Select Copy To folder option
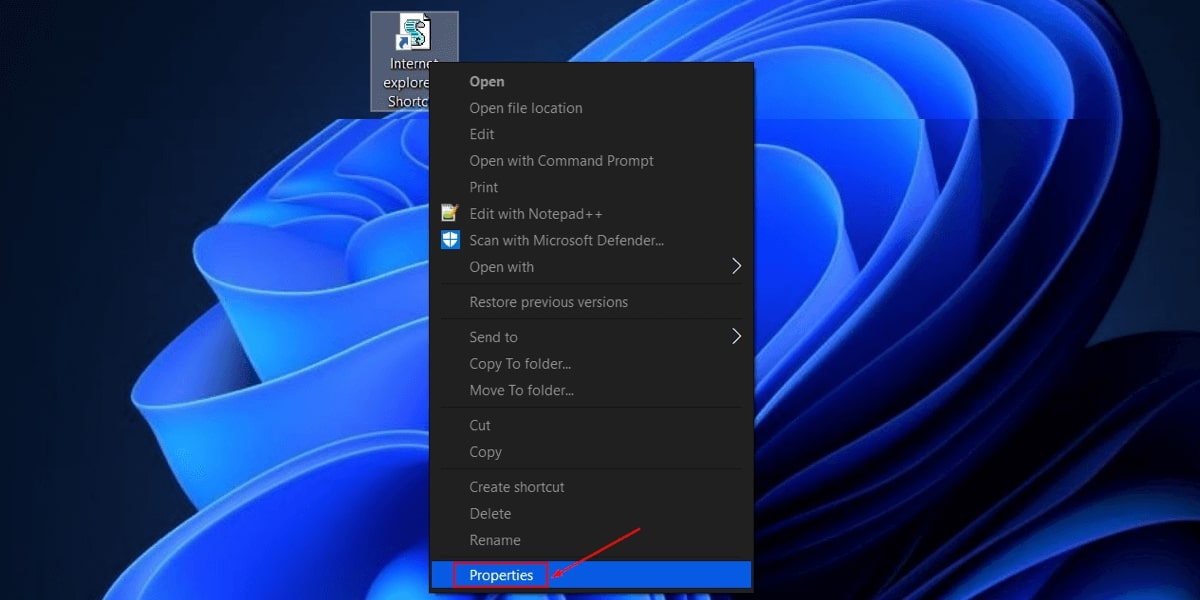The height and width of the screenshot is (600, 1200). coord(522,363)
